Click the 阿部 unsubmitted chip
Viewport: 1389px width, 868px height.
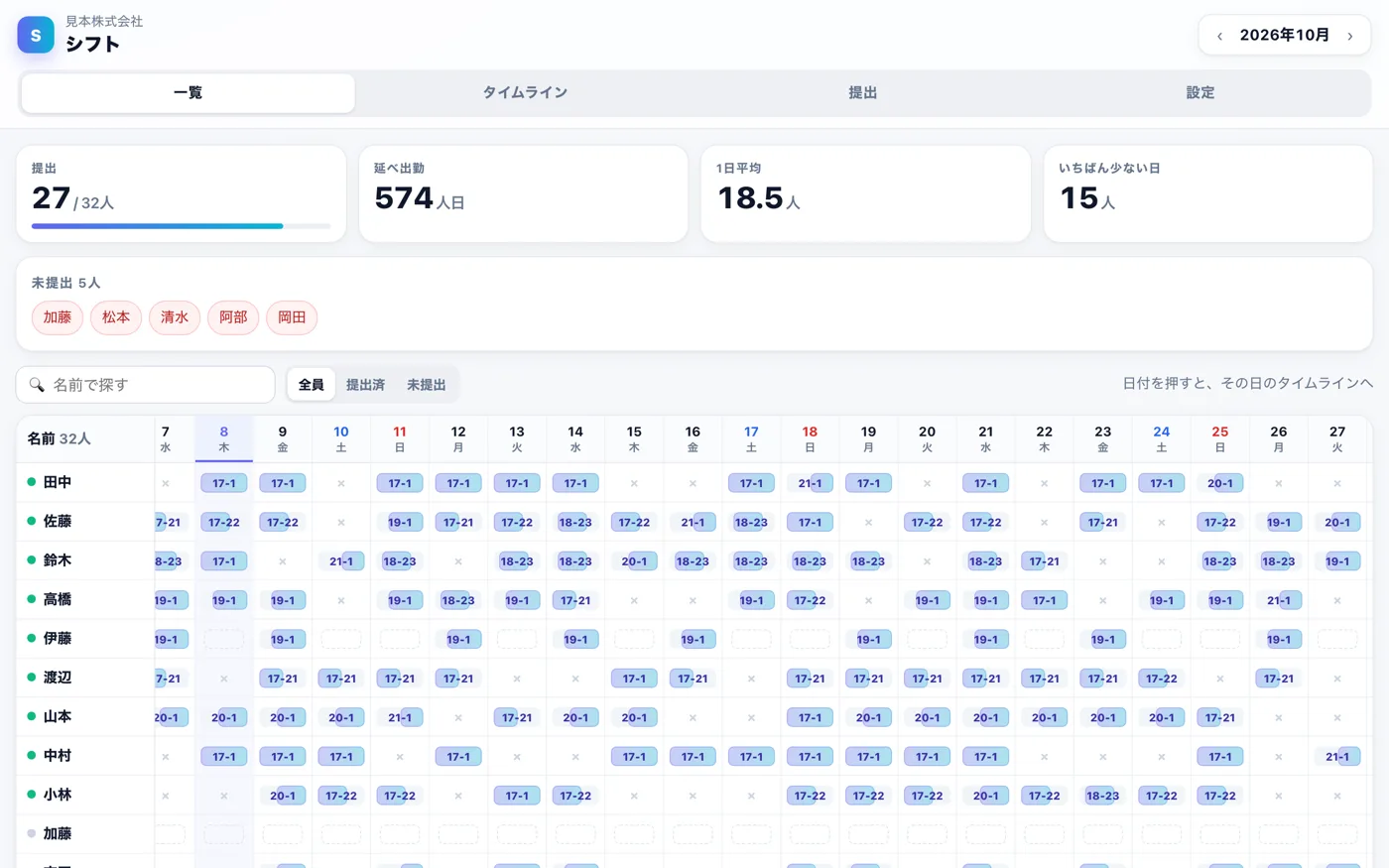233,317
